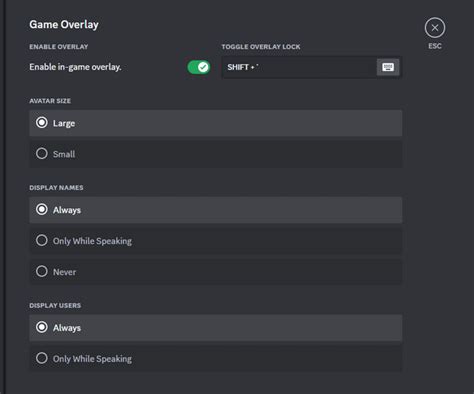Click the 'Enable in-game overlay.' text
Image resolution: width=474 pixels, height=394 pixels.
[x=75, y=67]
